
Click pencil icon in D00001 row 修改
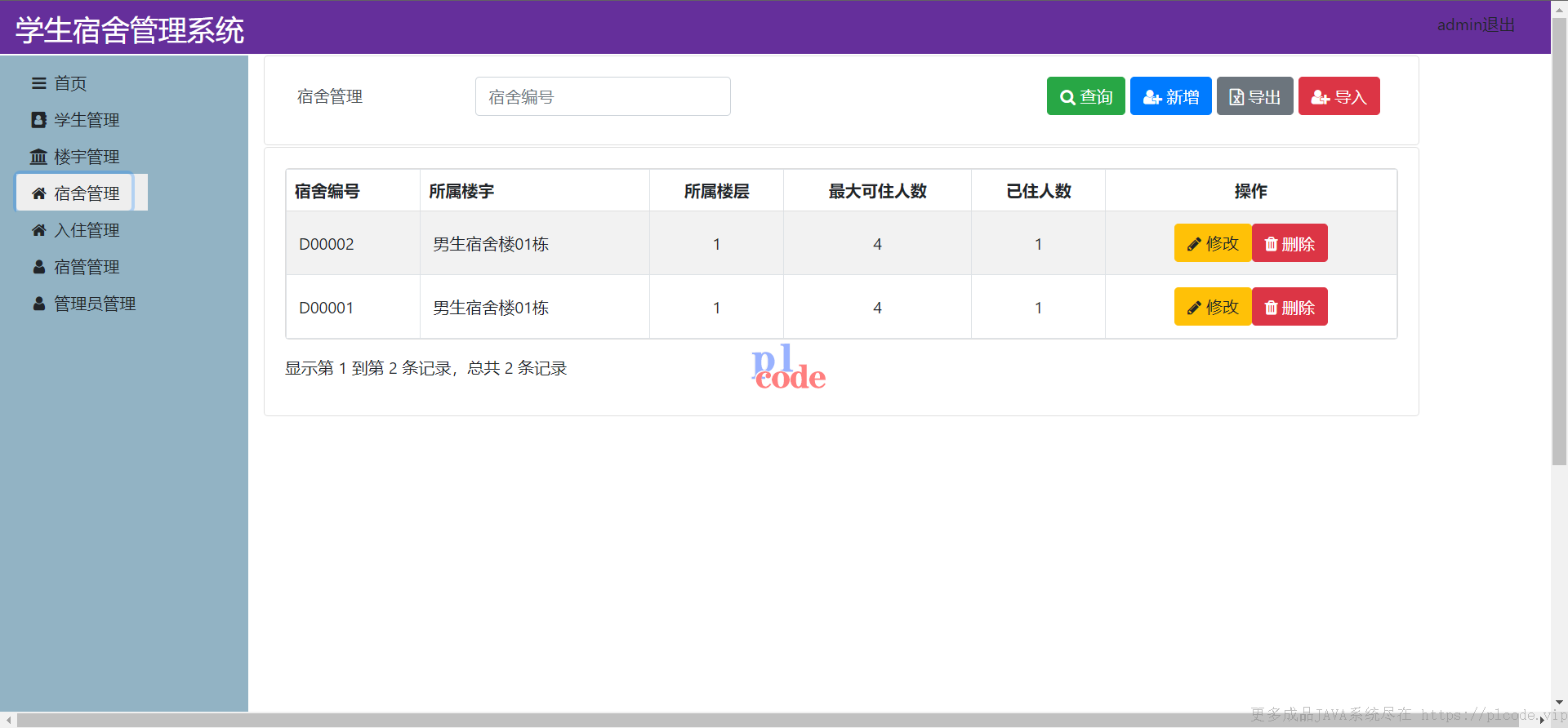[1194, 308]
